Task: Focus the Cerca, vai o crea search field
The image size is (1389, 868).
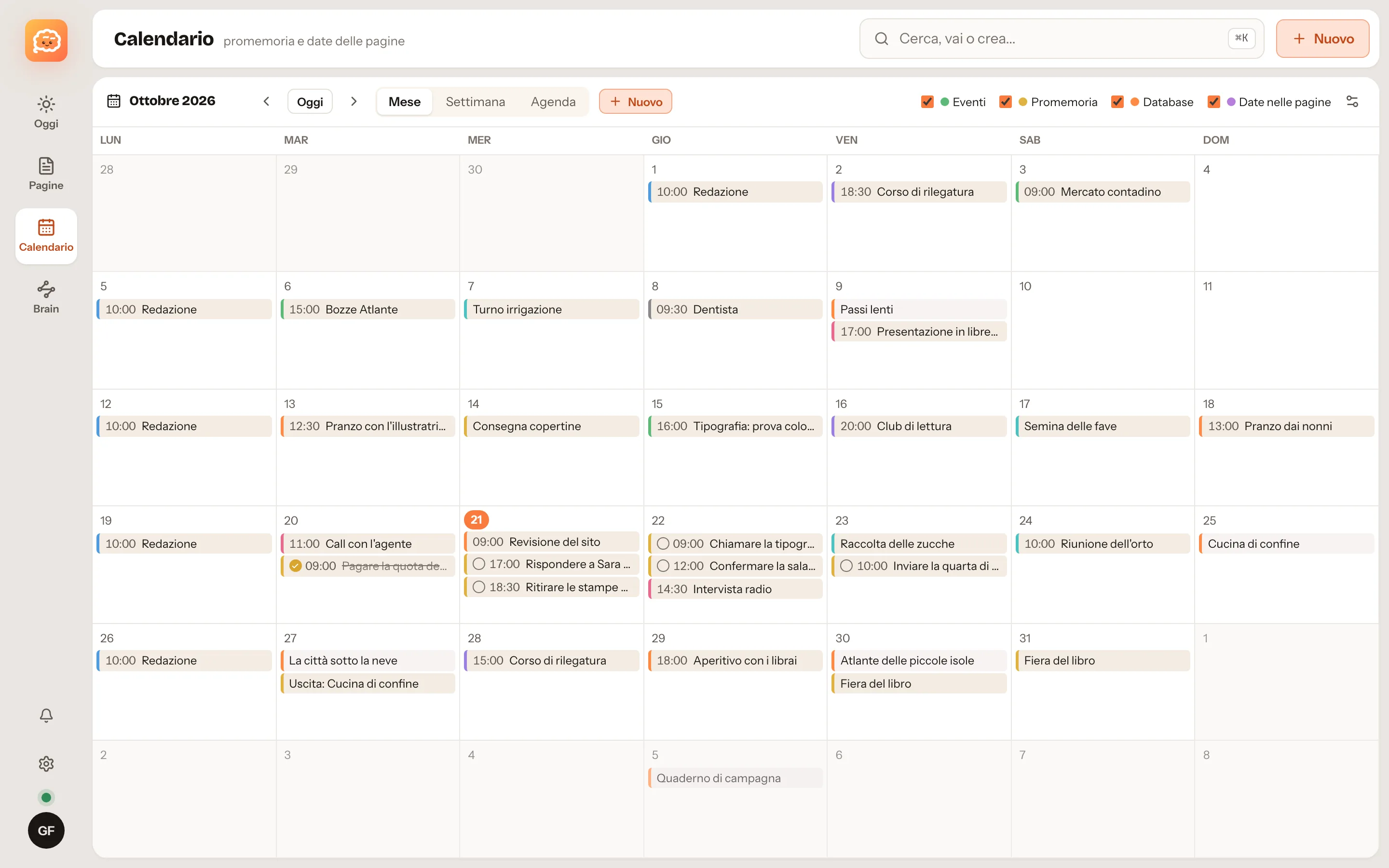Action: [1061, 39]
